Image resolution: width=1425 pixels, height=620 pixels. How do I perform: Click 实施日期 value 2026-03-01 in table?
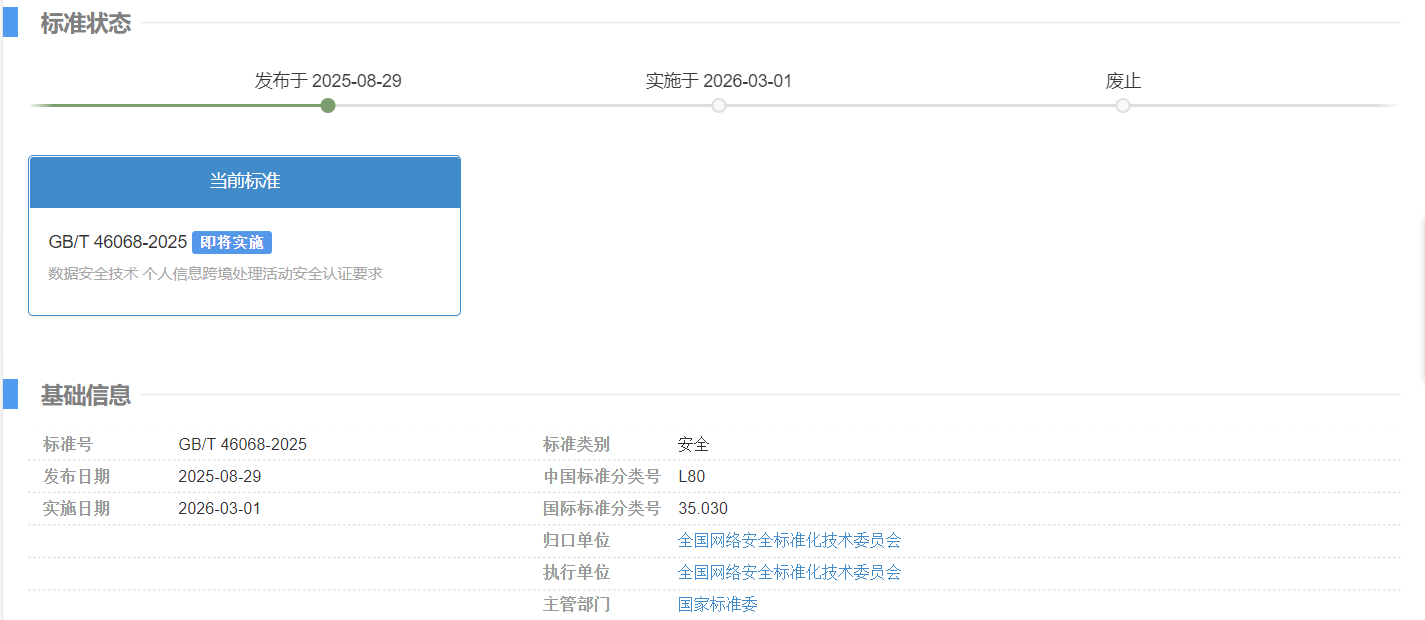219,508
